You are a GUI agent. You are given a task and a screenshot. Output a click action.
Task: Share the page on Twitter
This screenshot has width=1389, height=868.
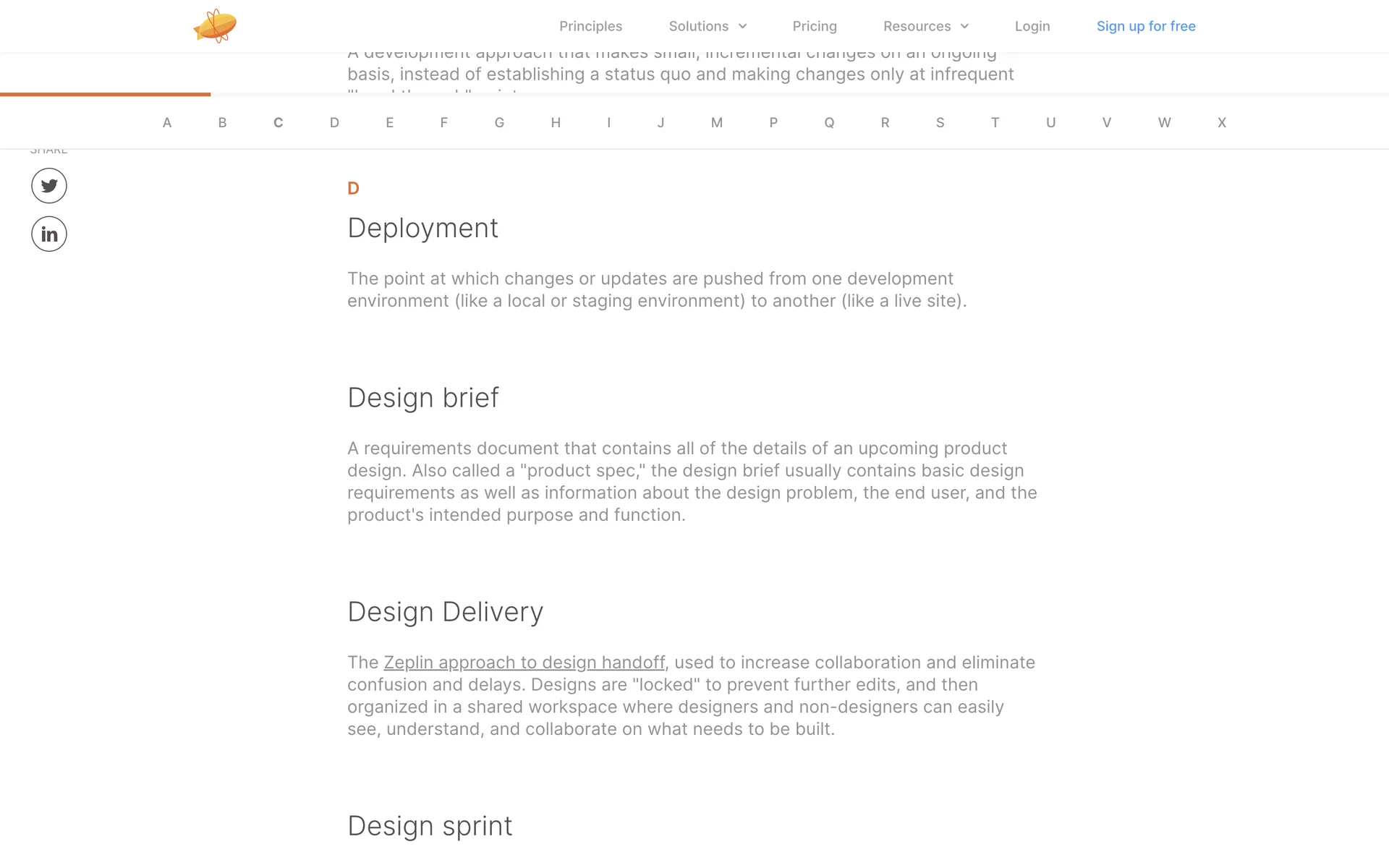[49, 186]
